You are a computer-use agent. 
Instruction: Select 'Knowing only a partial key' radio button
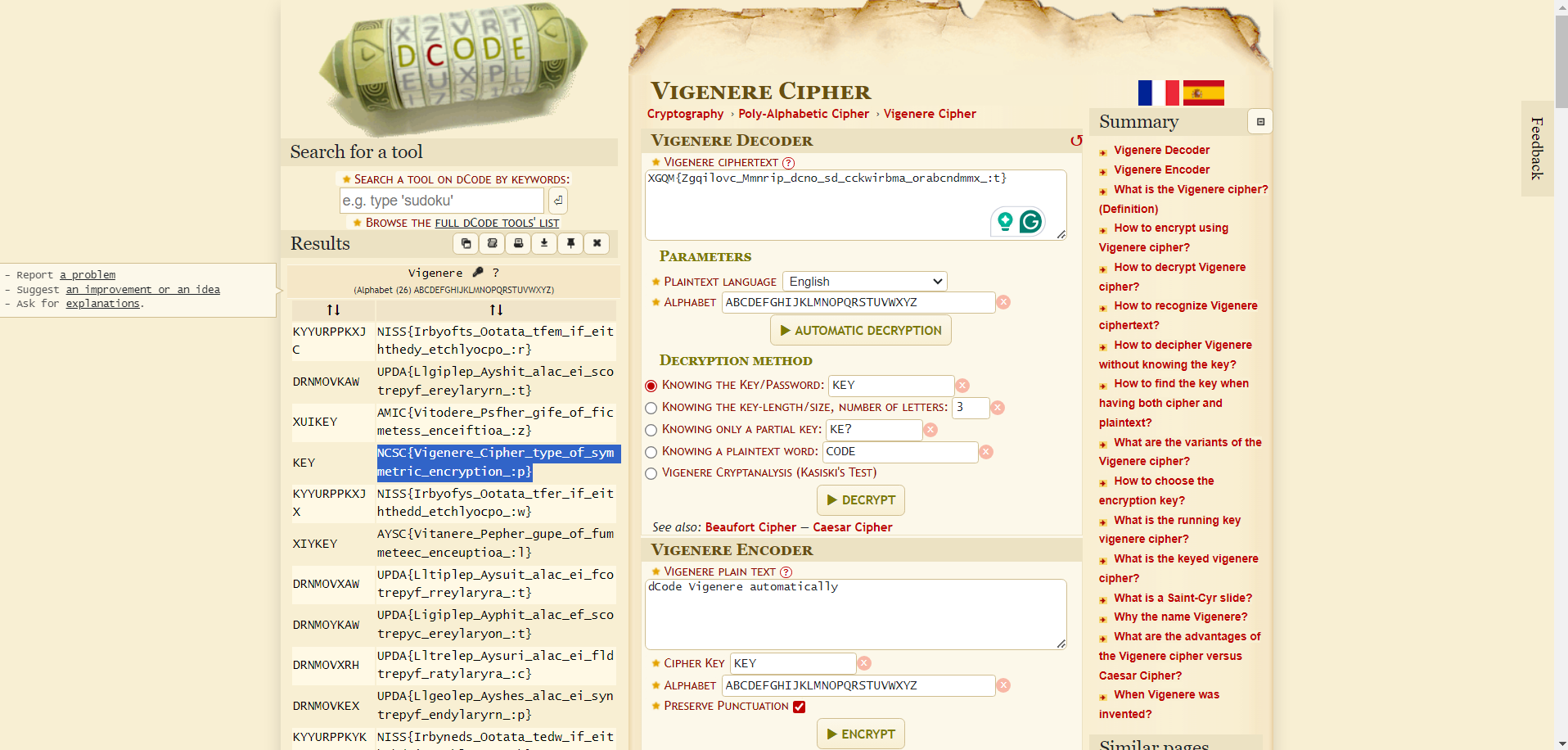click(651, 429)
